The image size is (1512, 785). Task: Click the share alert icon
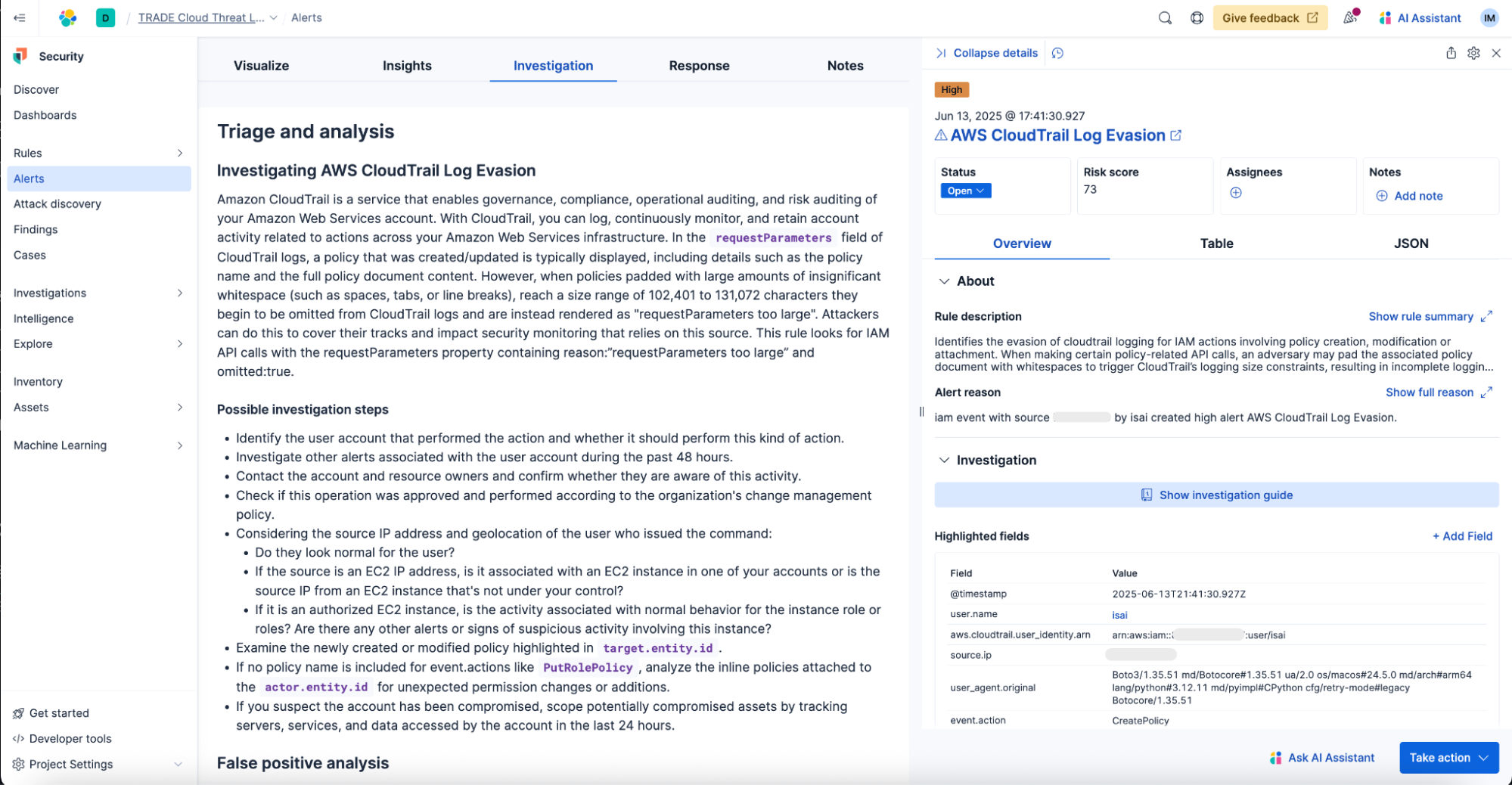coord(1451,53)
